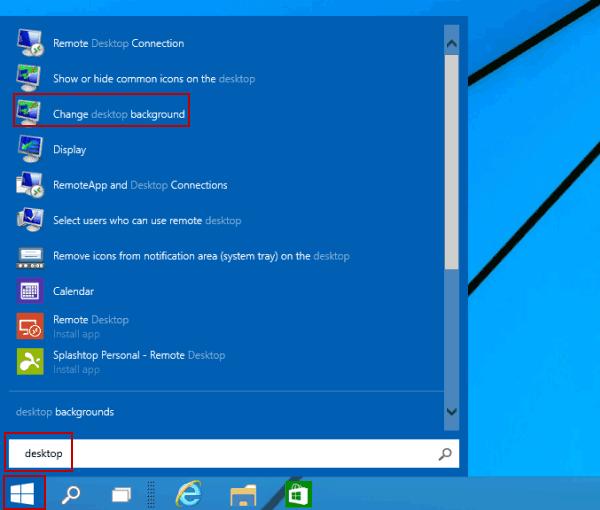The width and height of the screenshot is (600, 510).
Task: Select Change desktop background result
Action: [118, 114]
